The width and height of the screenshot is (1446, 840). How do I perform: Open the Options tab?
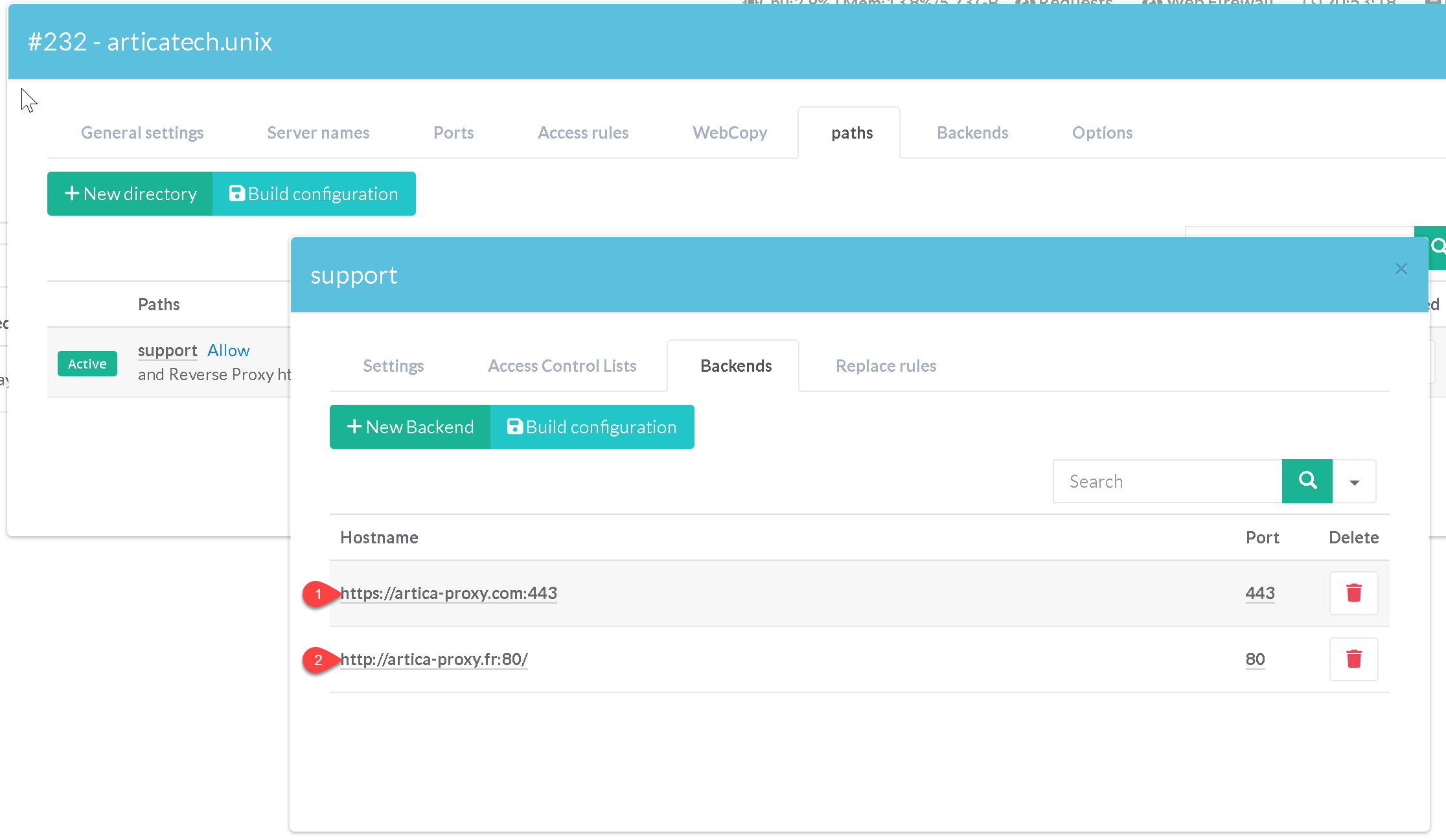tap(1102, 133)
